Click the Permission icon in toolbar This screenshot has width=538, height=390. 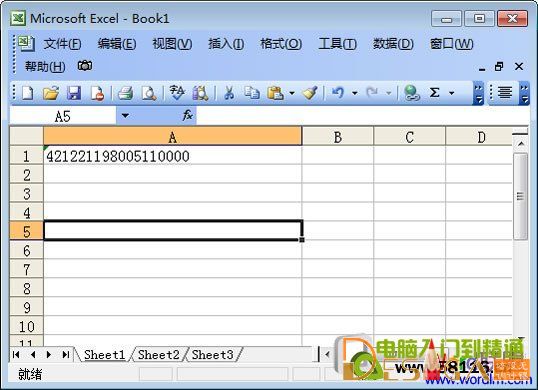[x=97, y=93]
